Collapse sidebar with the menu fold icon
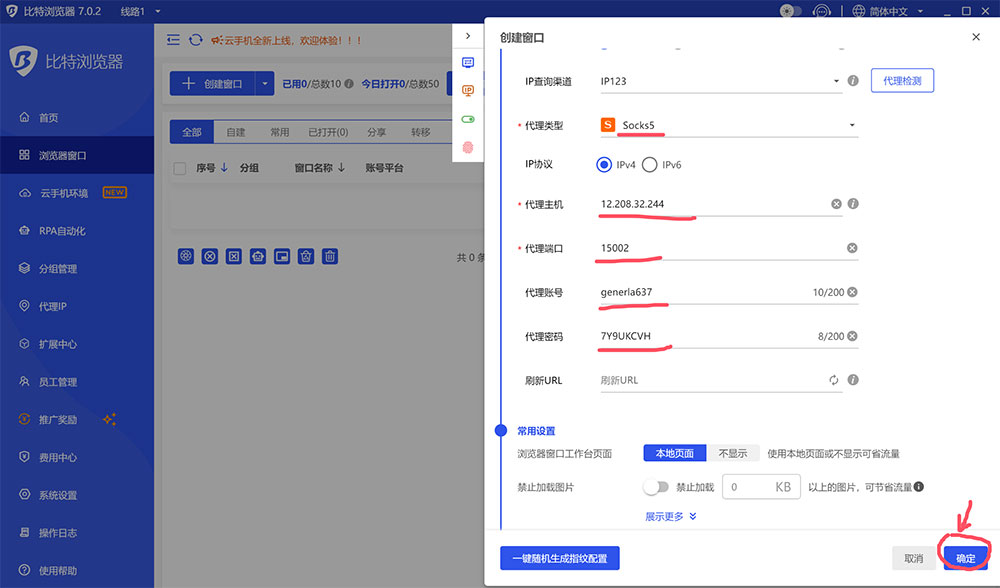The image size is (1000, 588). (x=173, y=40)
